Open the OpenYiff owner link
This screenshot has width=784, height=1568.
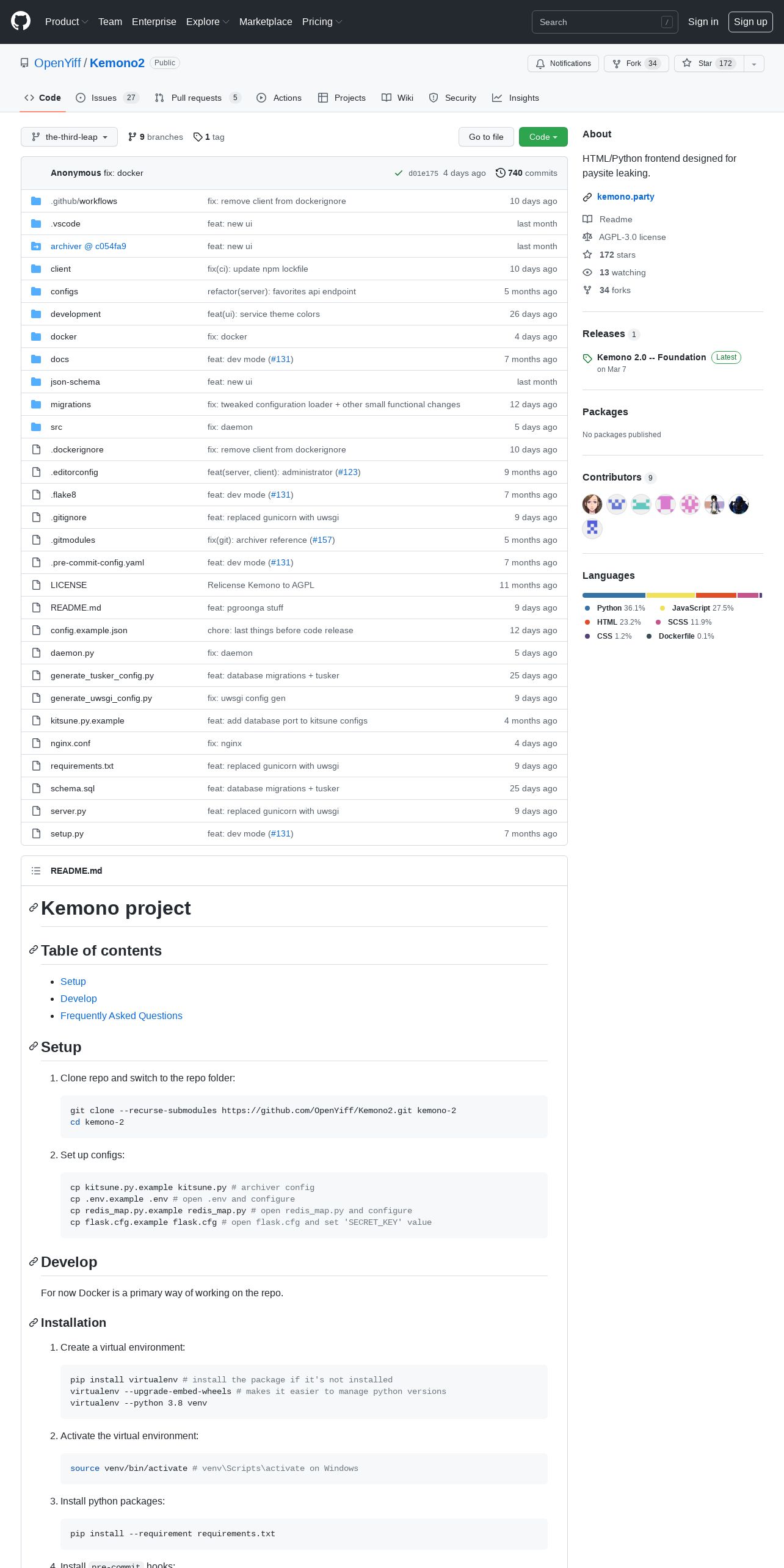(57, 63)
